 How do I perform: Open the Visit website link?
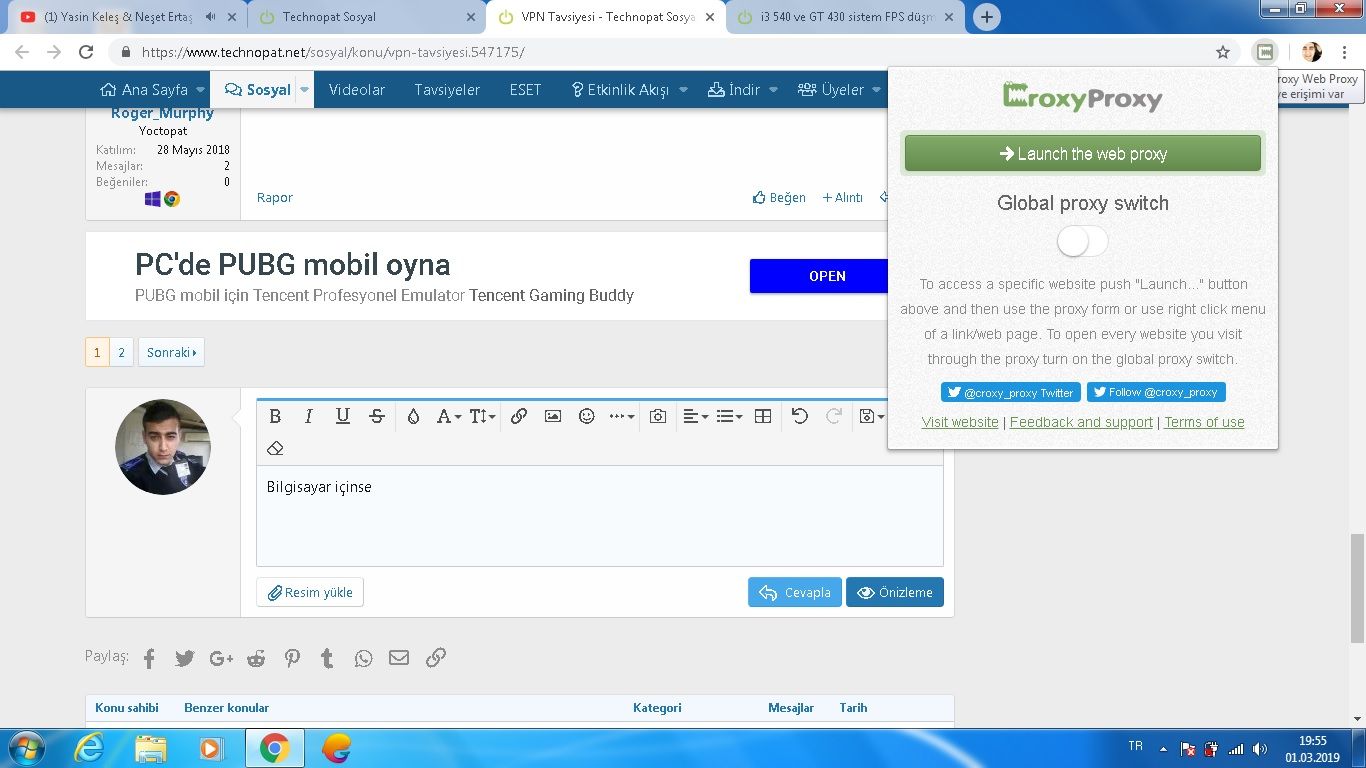(960, 422)
